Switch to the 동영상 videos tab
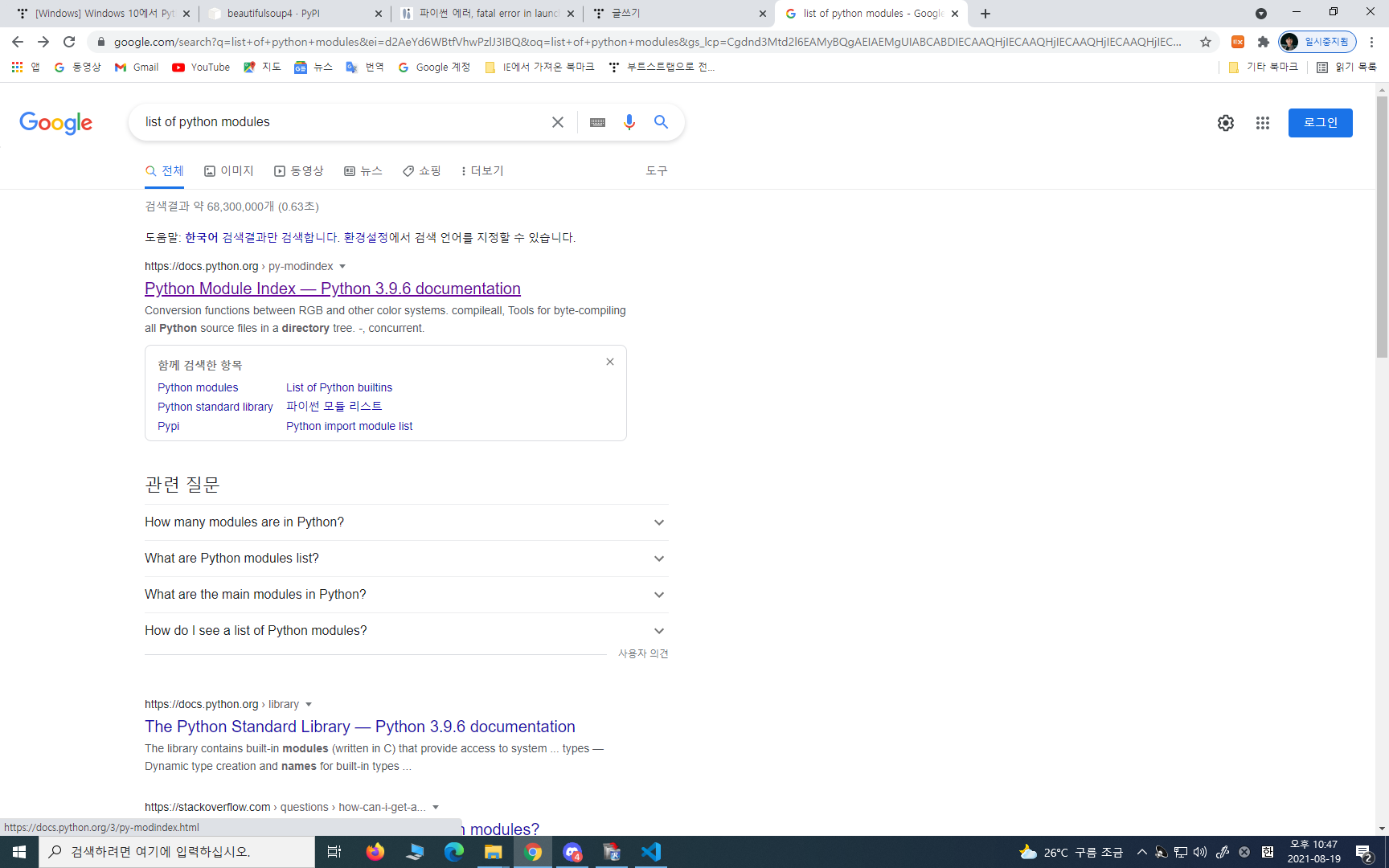 point(298,171)
